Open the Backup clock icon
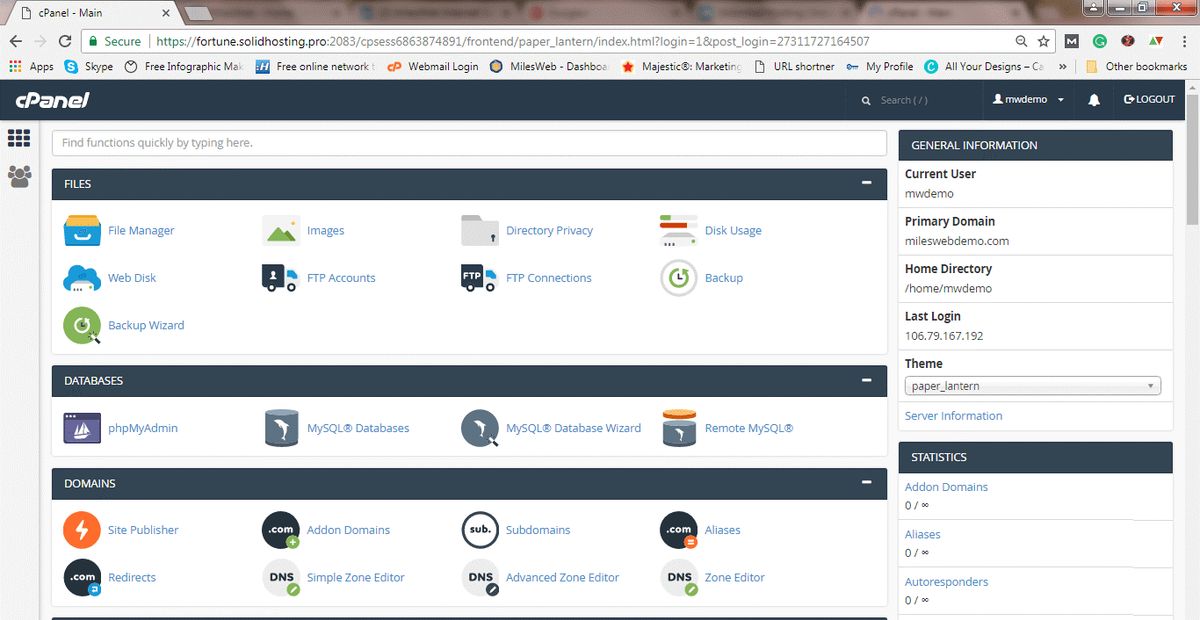Viewport: 1200px width, 620px height. (x=679, y=278)
